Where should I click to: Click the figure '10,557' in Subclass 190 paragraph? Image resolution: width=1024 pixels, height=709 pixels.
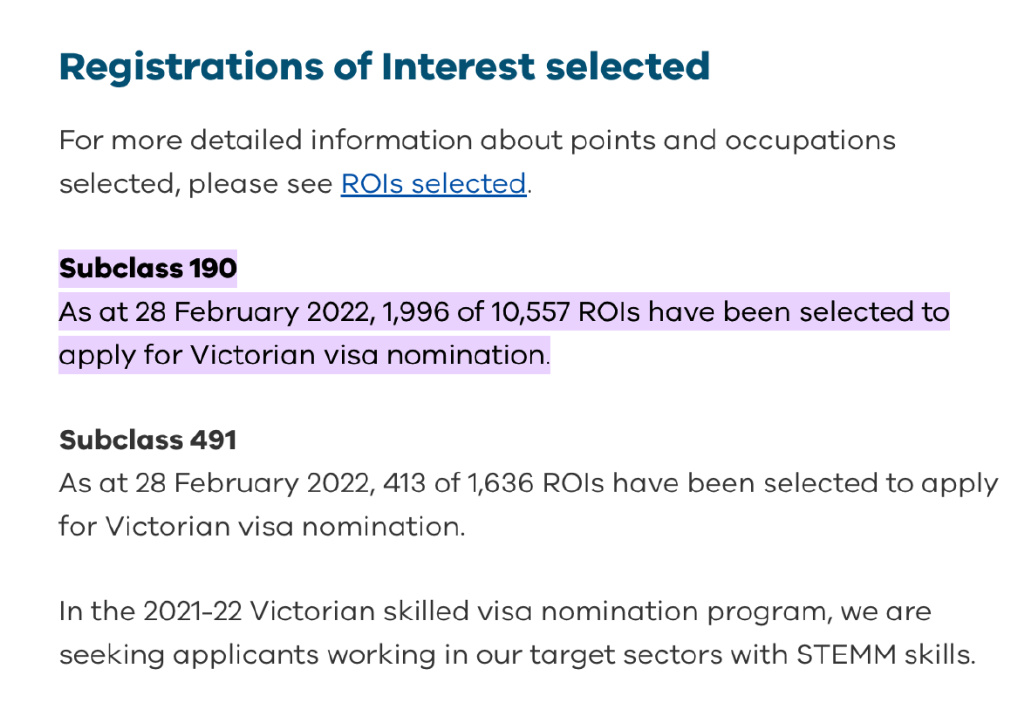[530, 312]
